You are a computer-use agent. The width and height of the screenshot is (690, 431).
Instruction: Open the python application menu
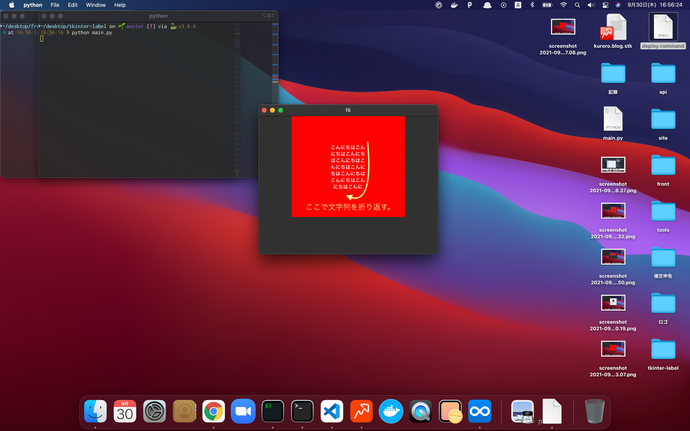[x=33, y=5]
